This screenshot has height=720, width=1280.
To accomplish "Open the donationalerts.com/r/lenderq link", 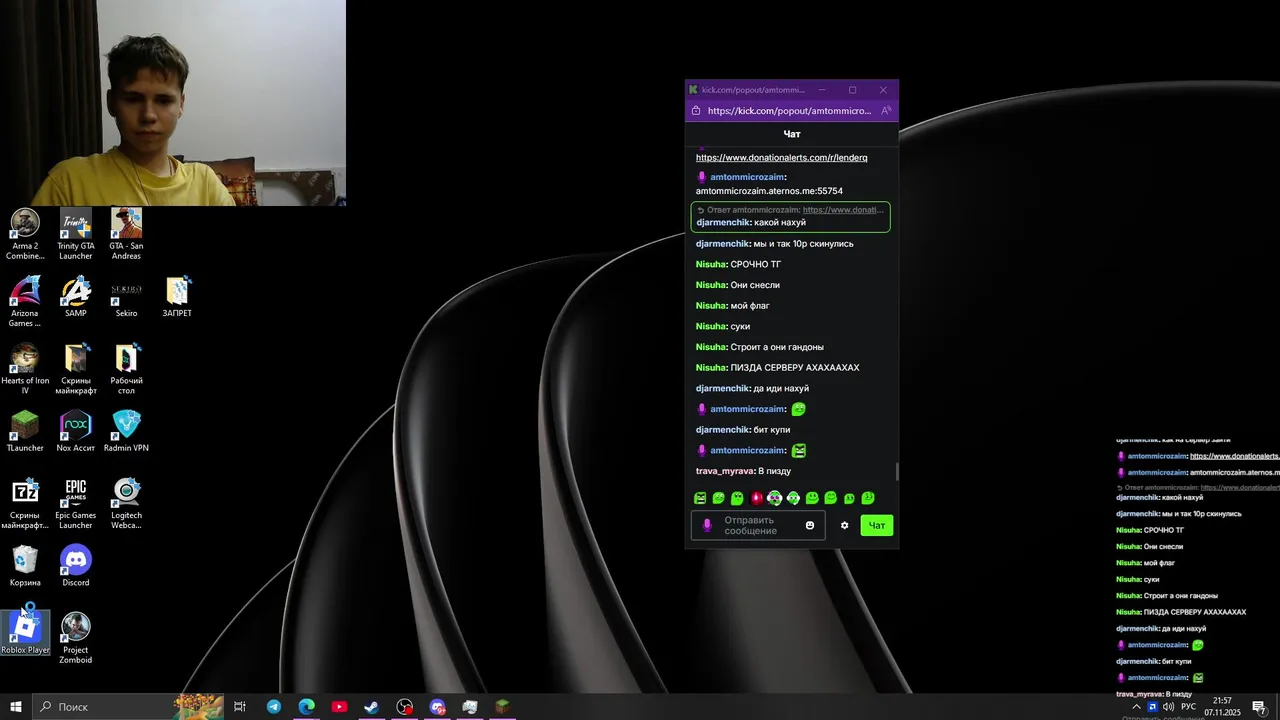I will pyautogui.click(x=782, y=158).
